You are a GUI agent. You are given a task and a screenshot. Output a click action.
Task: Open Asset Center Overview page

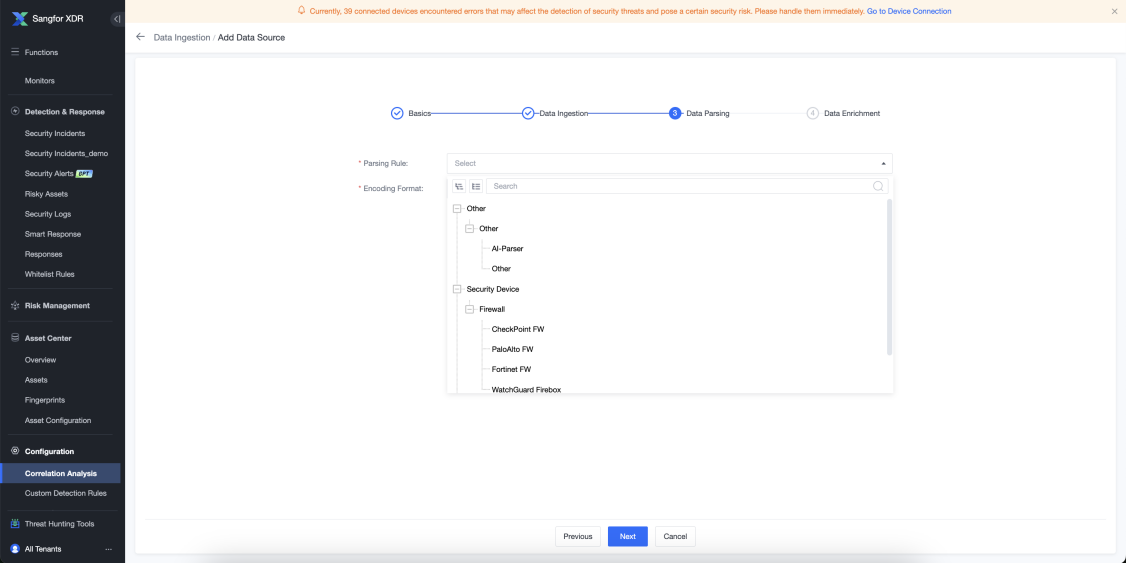40,360
